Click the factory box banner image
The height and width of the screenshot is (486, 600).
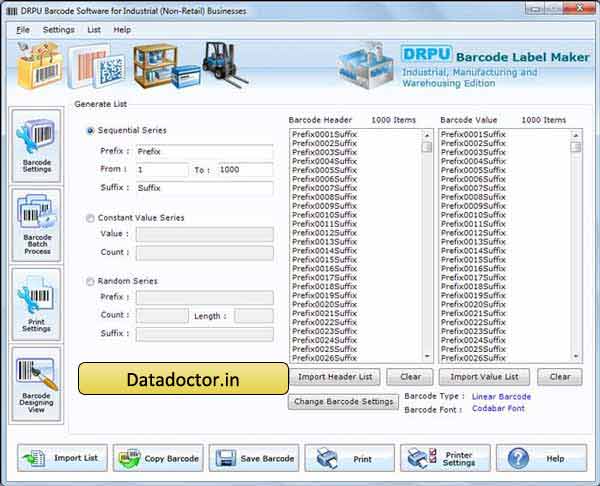click(366, 65)
